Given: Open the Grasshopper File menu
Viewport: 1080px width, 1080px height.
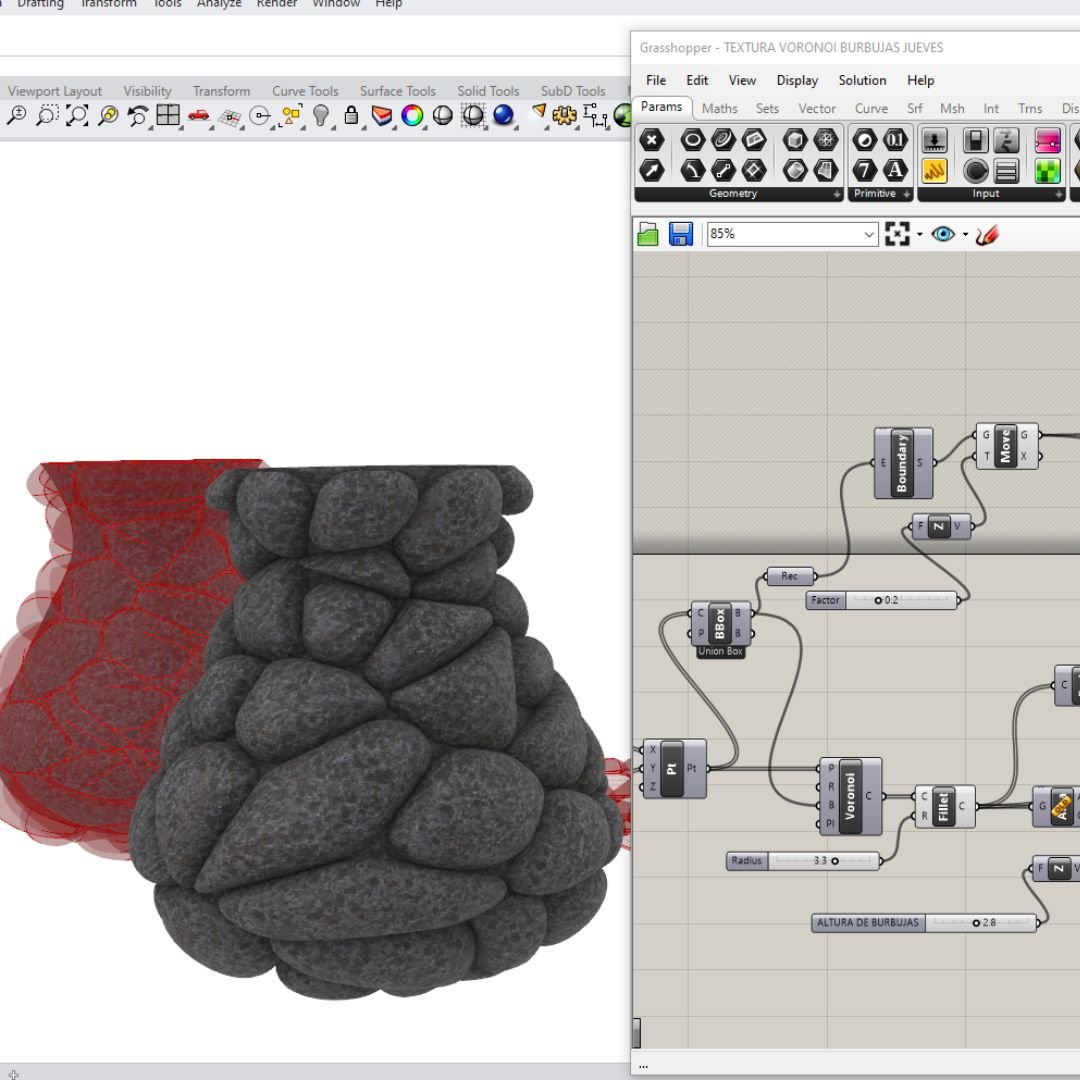Looking at the screenshot, I should tap(656, 81).
